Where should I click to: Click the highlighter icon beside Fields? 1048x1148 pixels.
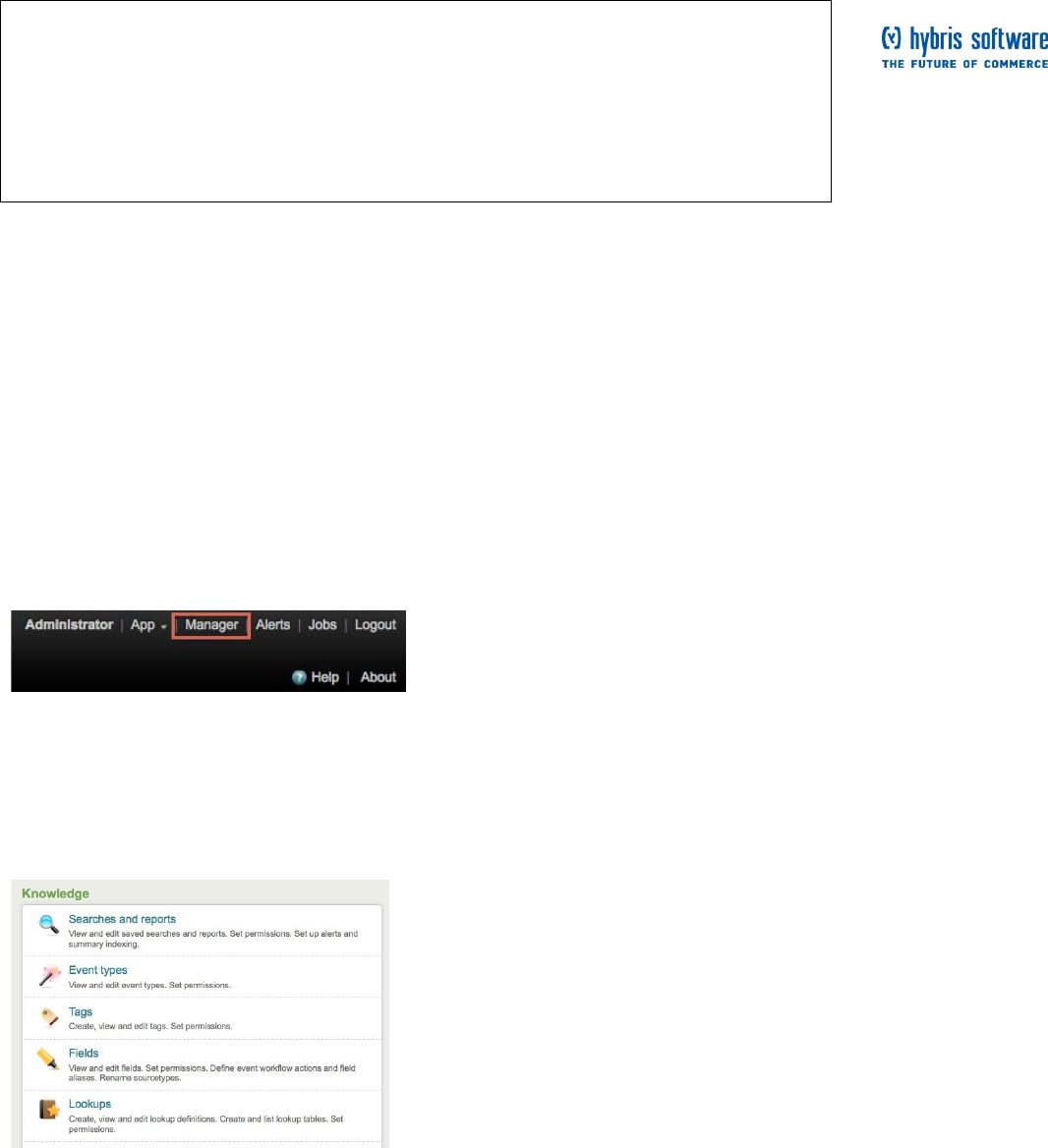coord(47,1059)
